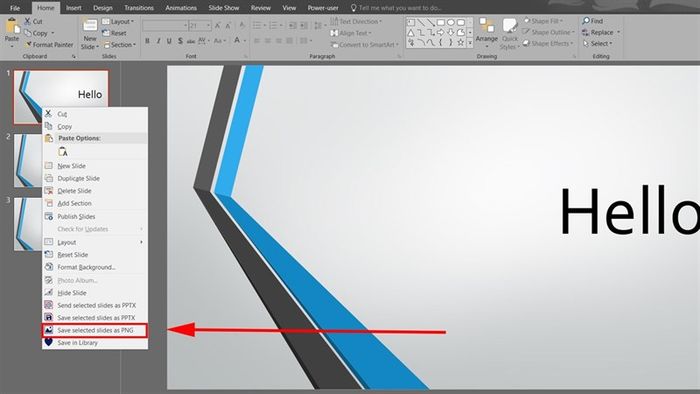
Task: Open the Section dropdown in ribbon
Action: click(120, 45)
